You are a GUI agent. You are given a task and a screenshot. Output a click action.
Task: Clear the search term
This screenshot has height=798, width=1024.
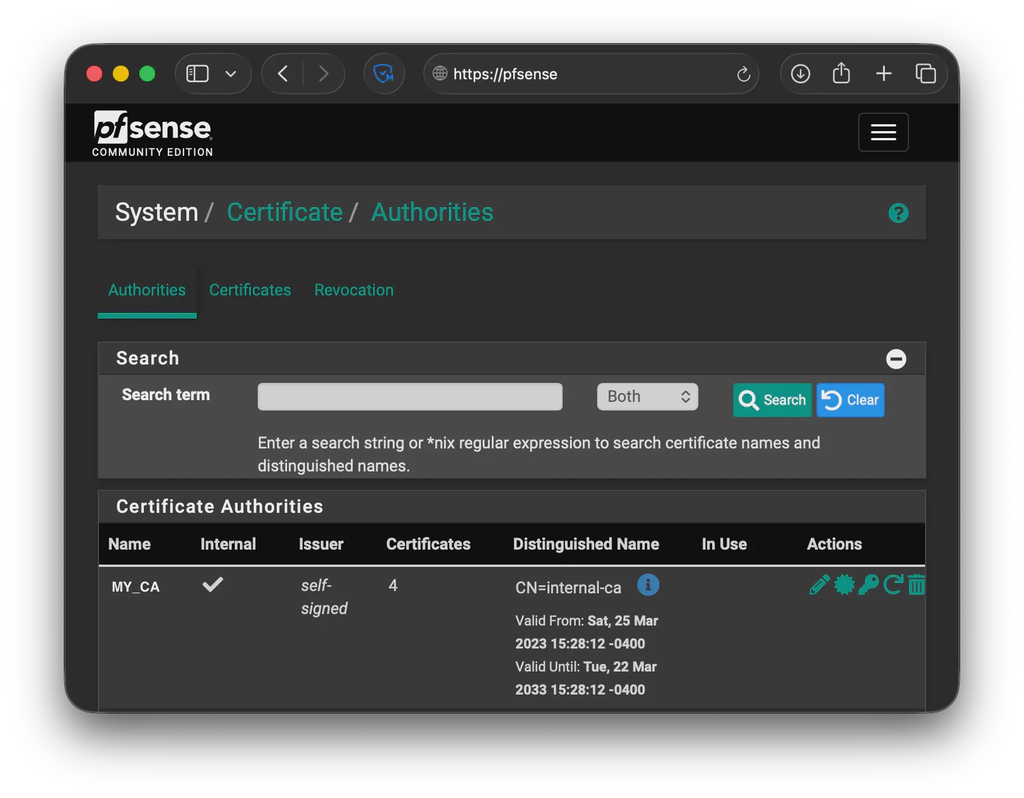coord(850,400)
